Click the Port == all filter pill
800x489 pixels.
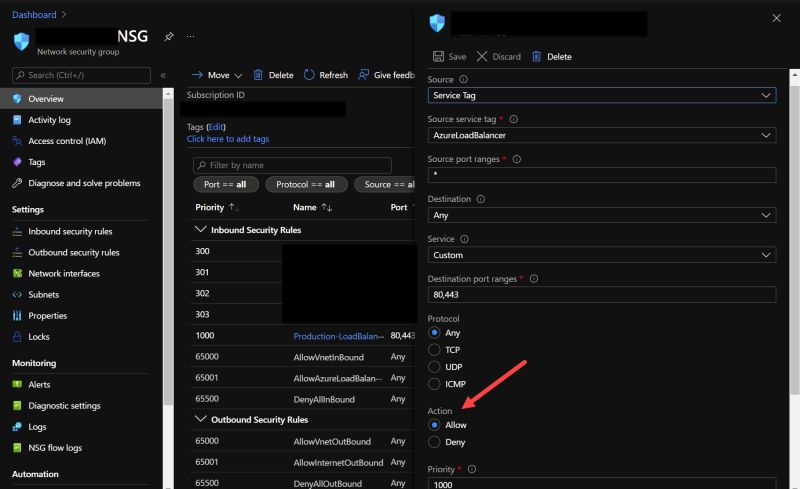(x=226, y=184)
